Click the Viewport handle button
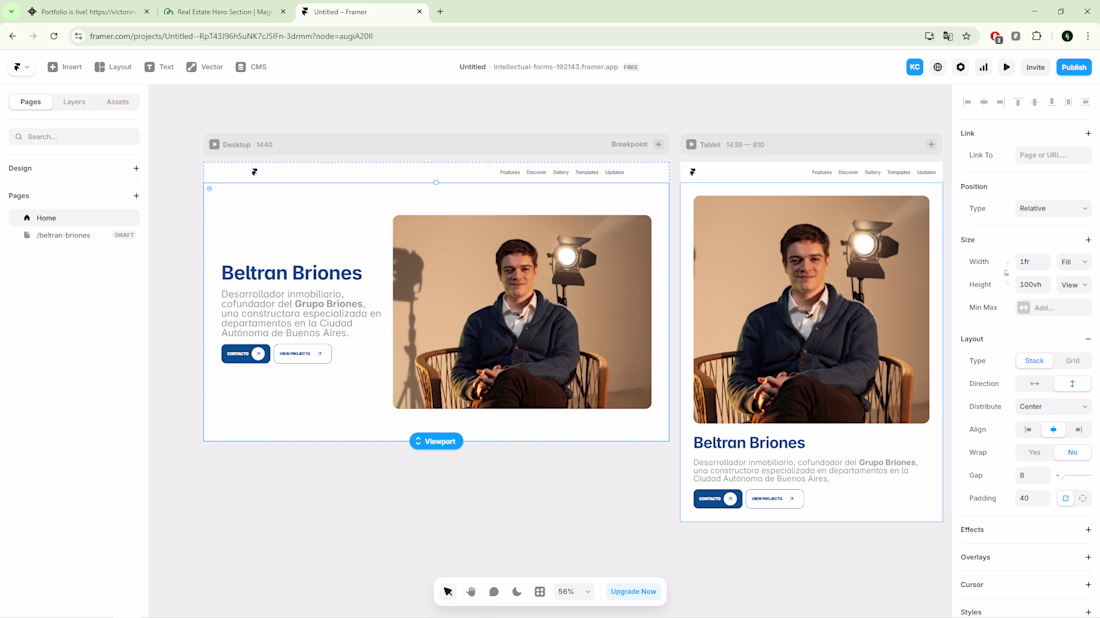The width and height of the screenshot is (1100, 618). [x=436, y=441]
